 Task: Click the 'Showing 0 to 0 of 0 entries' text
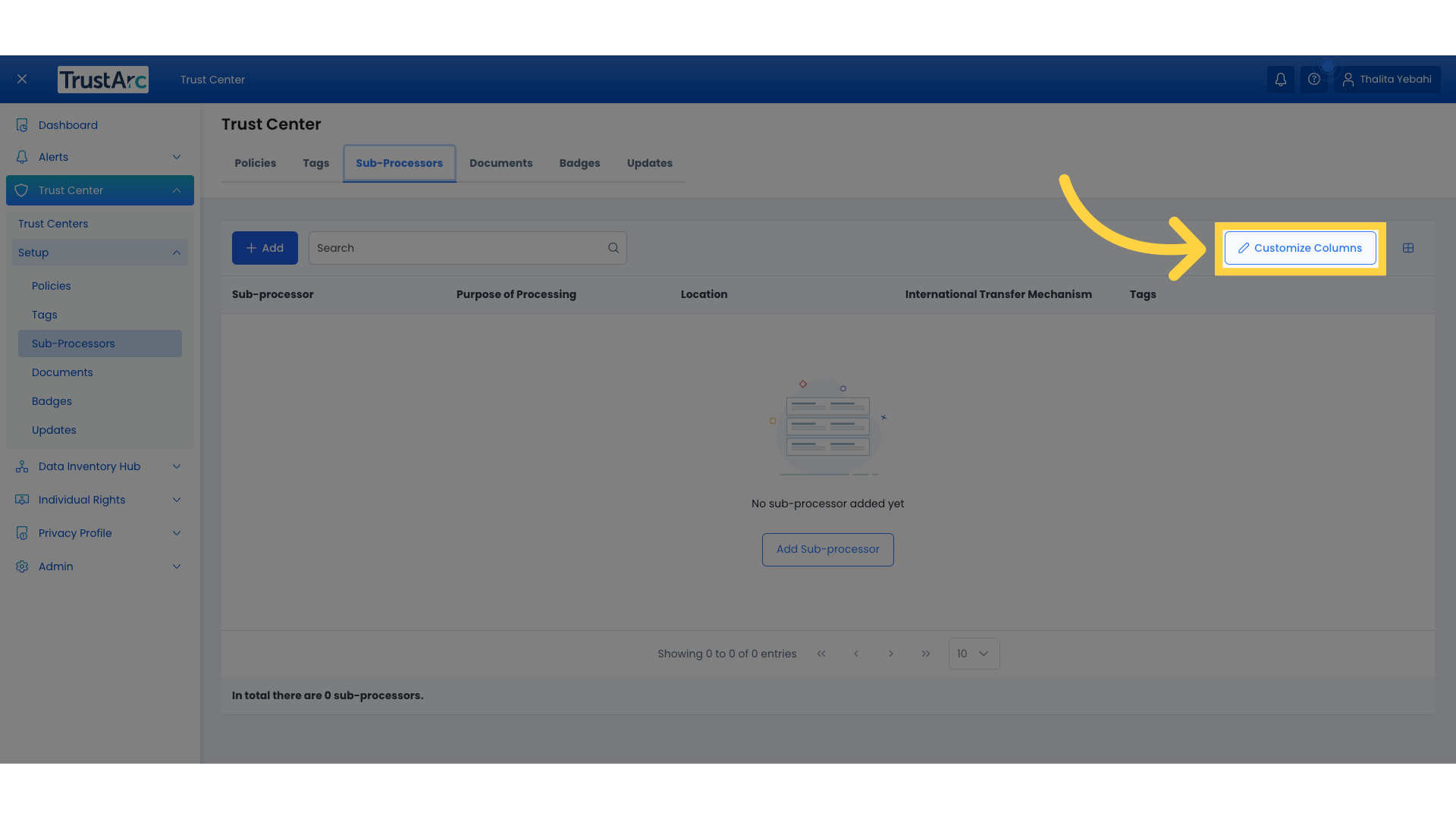pos(726,654)
